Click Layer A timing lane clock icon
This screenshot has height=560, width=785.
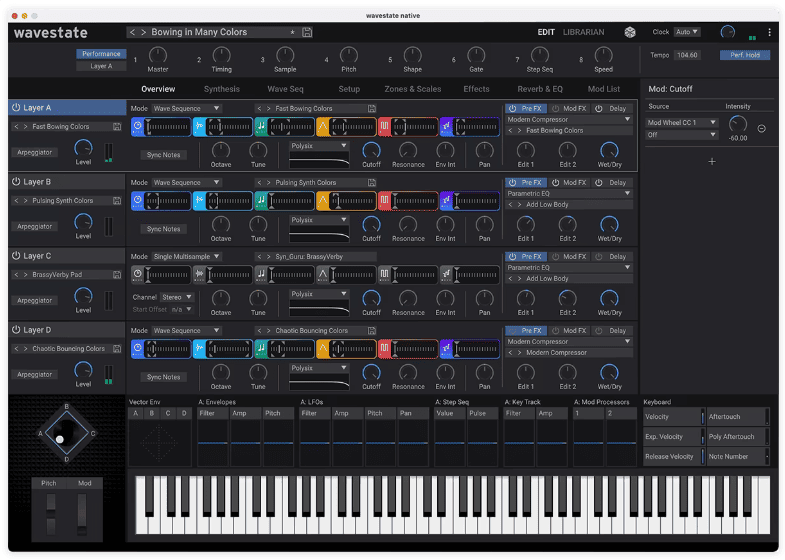coord(138,127)
